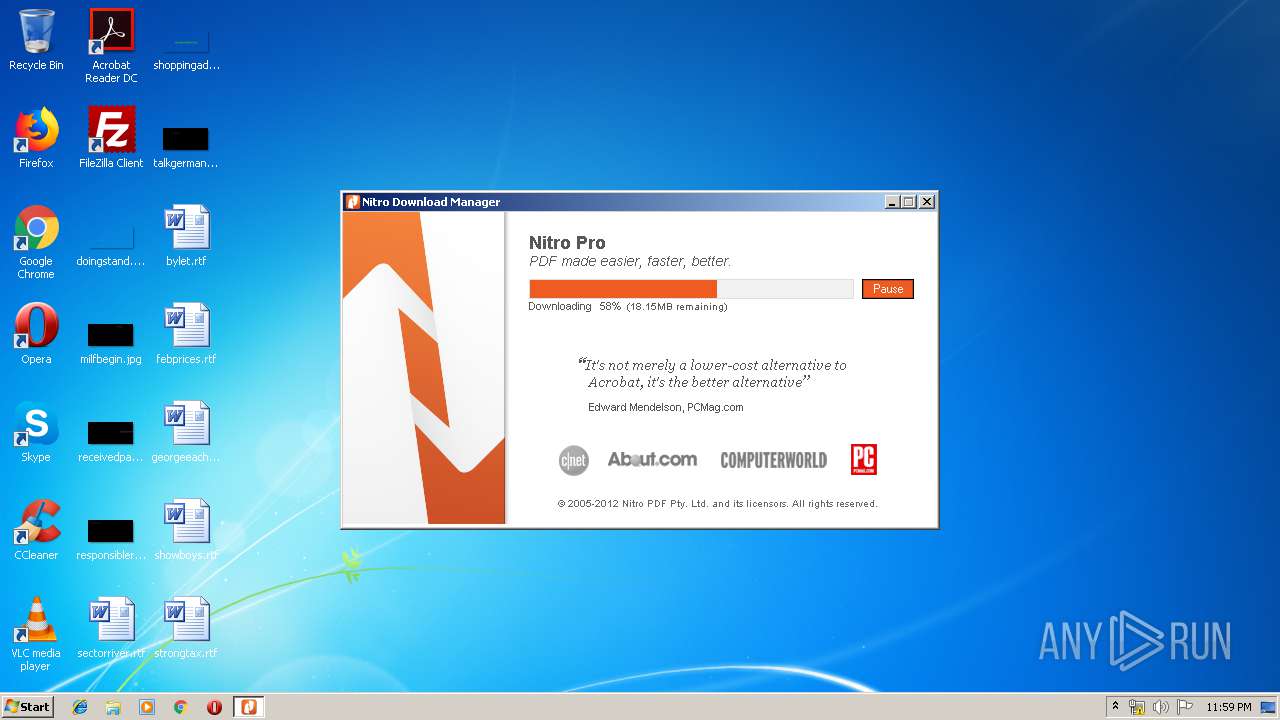Viewport: 1280px width, 720px height.
Task: Select the VLC media player shortcut
Action: pyautogui.click(x=36, y=634)
